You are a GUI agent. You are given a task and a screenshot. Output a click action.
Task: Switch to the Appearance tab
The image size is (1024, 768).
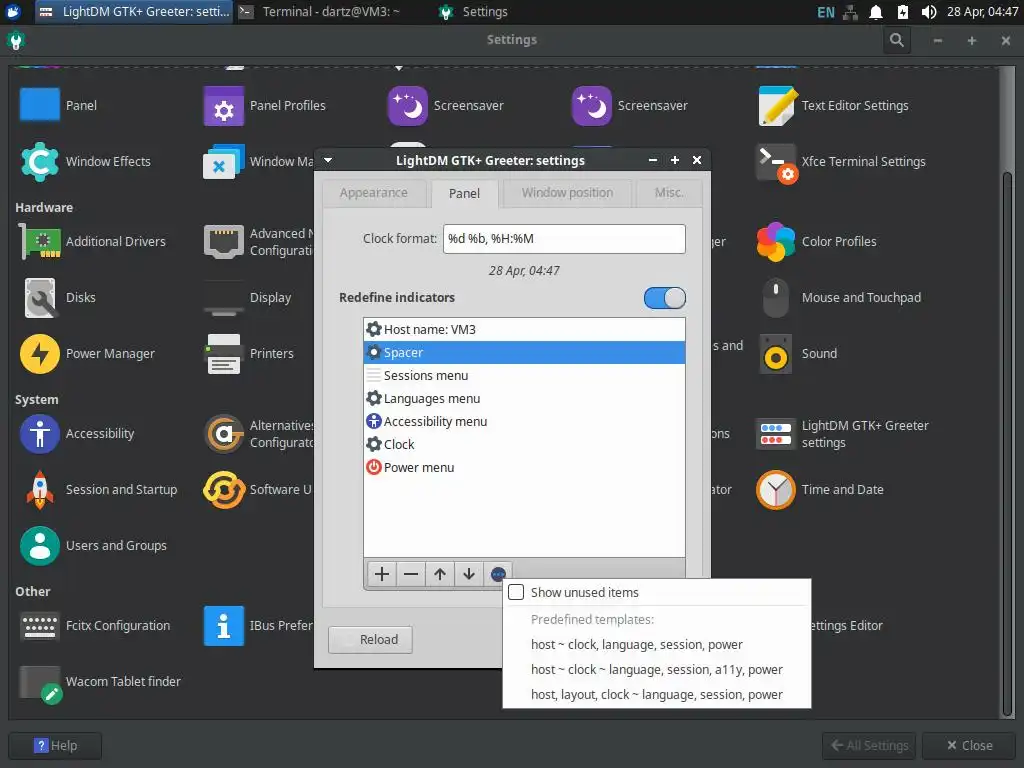pos(374,193)
